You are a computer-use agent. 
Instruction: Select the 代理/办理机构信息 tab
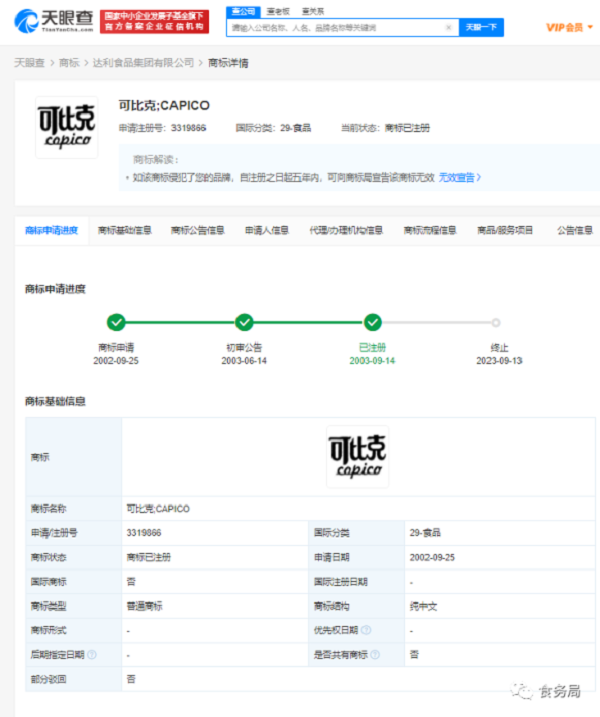point(346,230)
